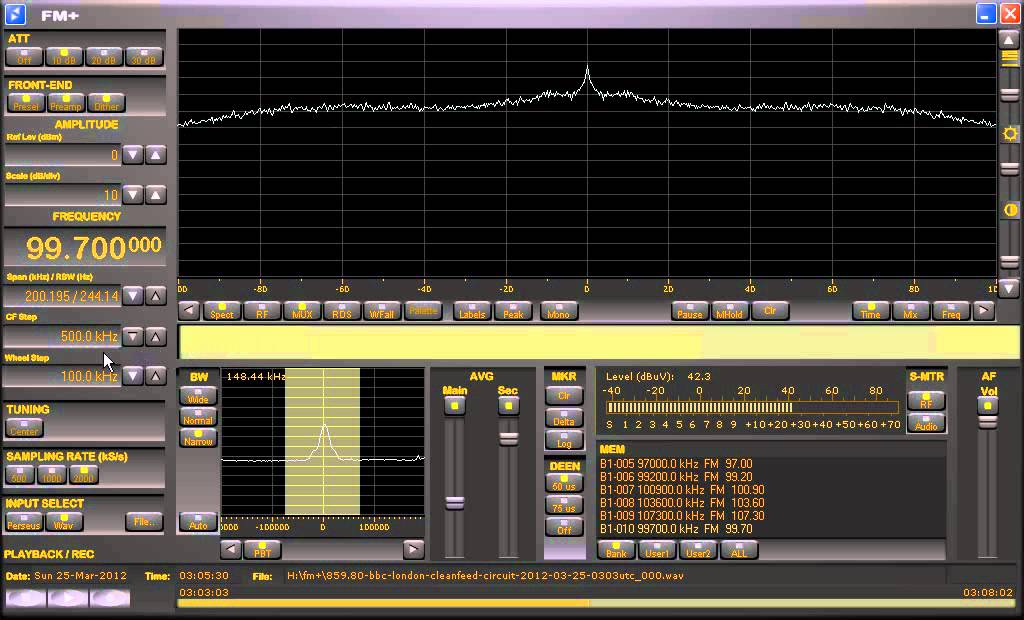This screenshot has width=1024, height=620.
Task: Switch to RDS display mode
Action: pyautogui.click(x=342, y=311)
